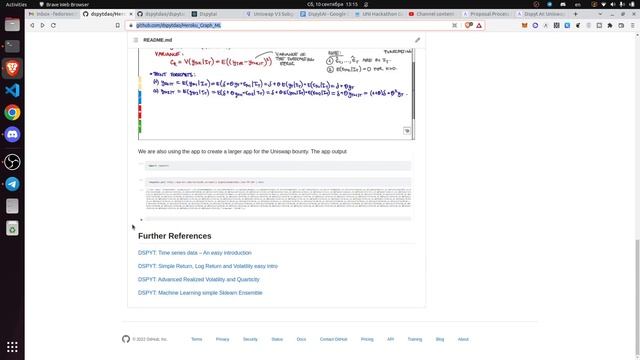Viewport: 640px width, 360px height.
Task: Switch to the Proposal Process tab
Action: click(487, 14)
